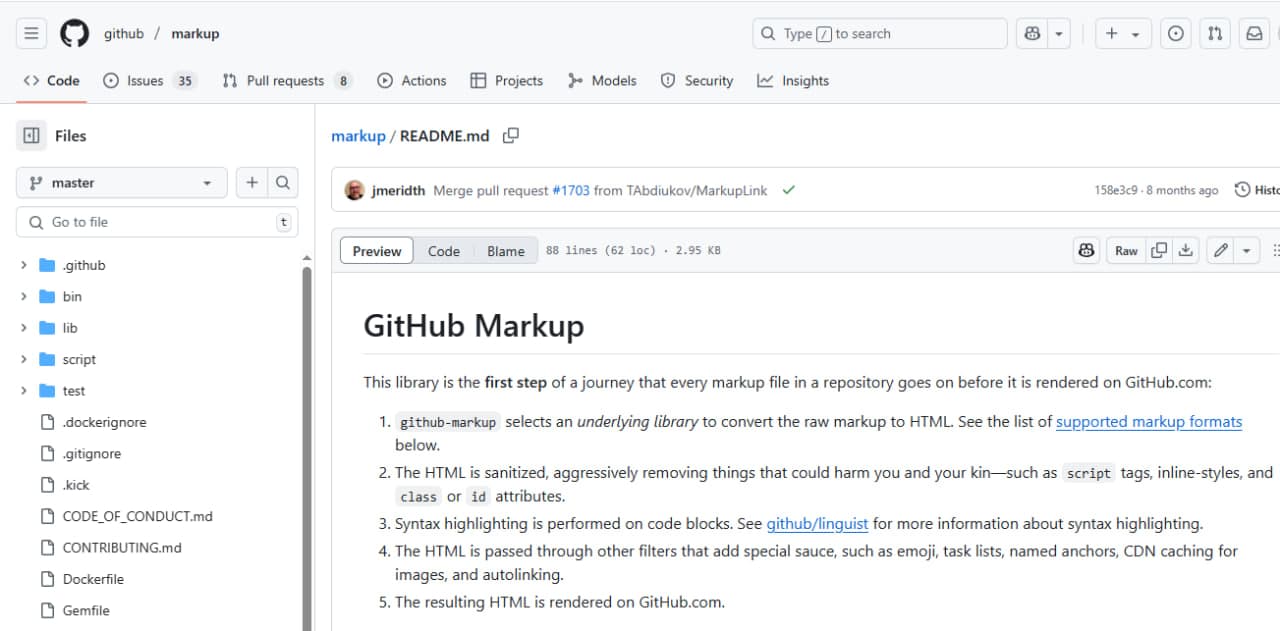Expand the bin folder chevron
Viewport: 1280px width, 631px height.
click(x=24, y=296)
